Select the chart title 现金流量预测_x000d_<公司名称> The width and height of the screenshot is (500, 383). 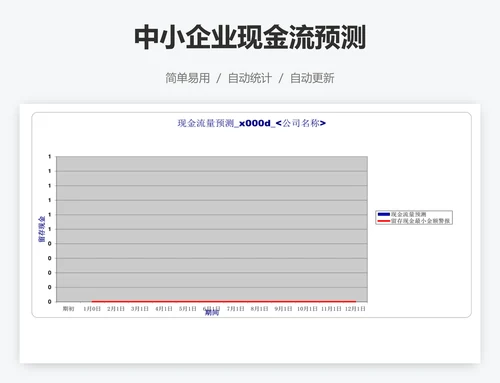pyautogui.click(x=252, y=123)
